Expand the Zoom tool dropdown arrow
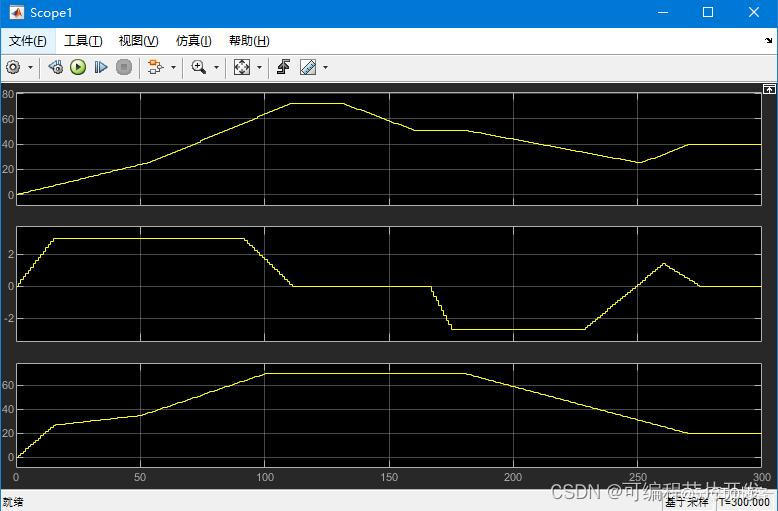Screen dimensions: 778x511 (x=216, y=67)
